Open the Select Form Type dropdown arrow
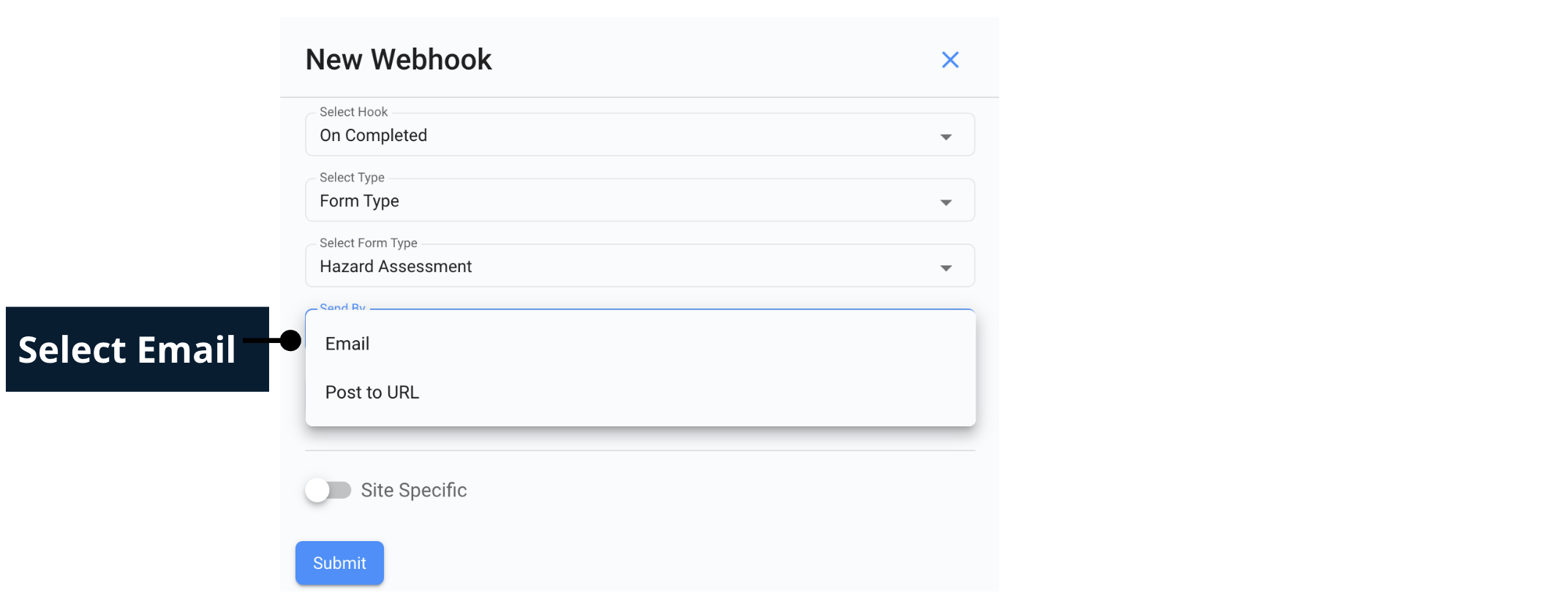The height and width of the screenshot is (604, 1568). click(946, 266)
